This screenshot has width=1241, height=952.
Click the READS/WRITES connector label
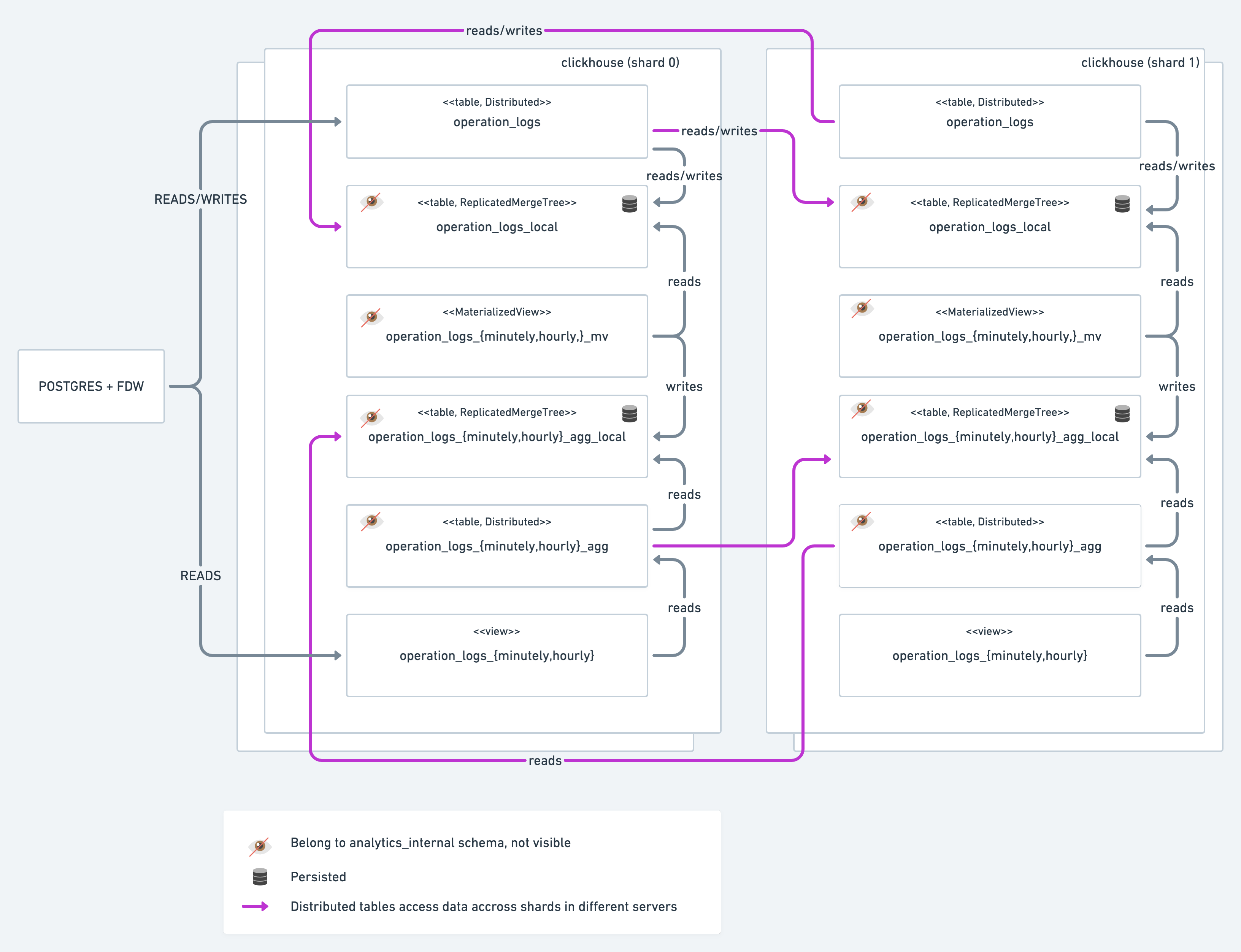pos(201,199)
